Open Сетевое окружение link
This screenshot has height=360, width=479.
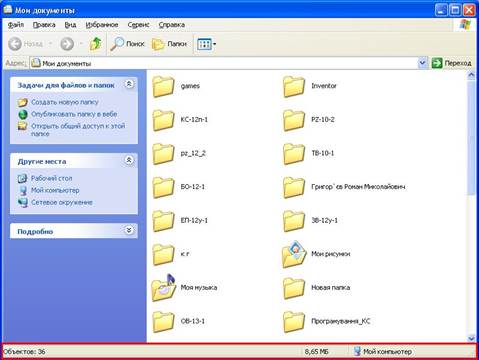pos(62,202)
